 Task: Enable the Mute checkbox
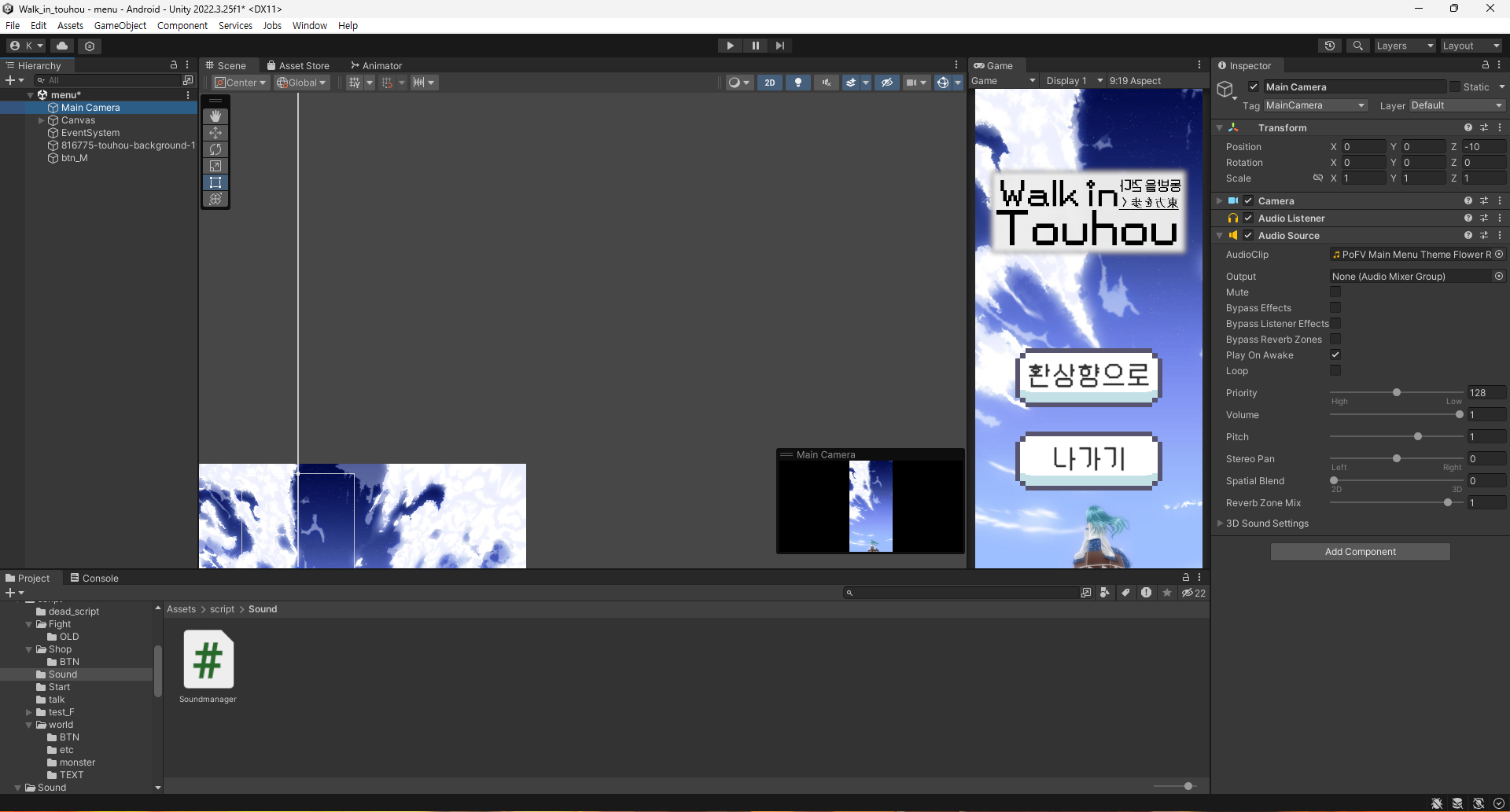(x=1335, y=292)
